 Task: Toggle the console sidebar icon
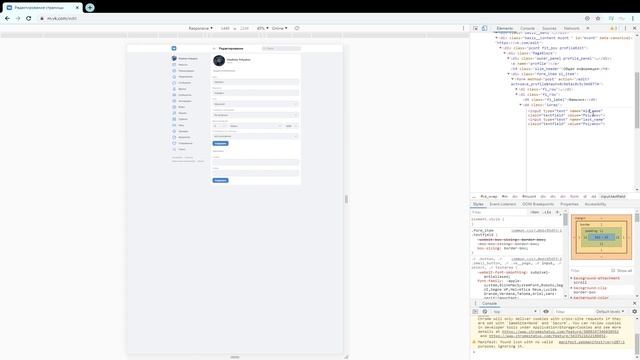pyautogui.click(x=475, y=311)
